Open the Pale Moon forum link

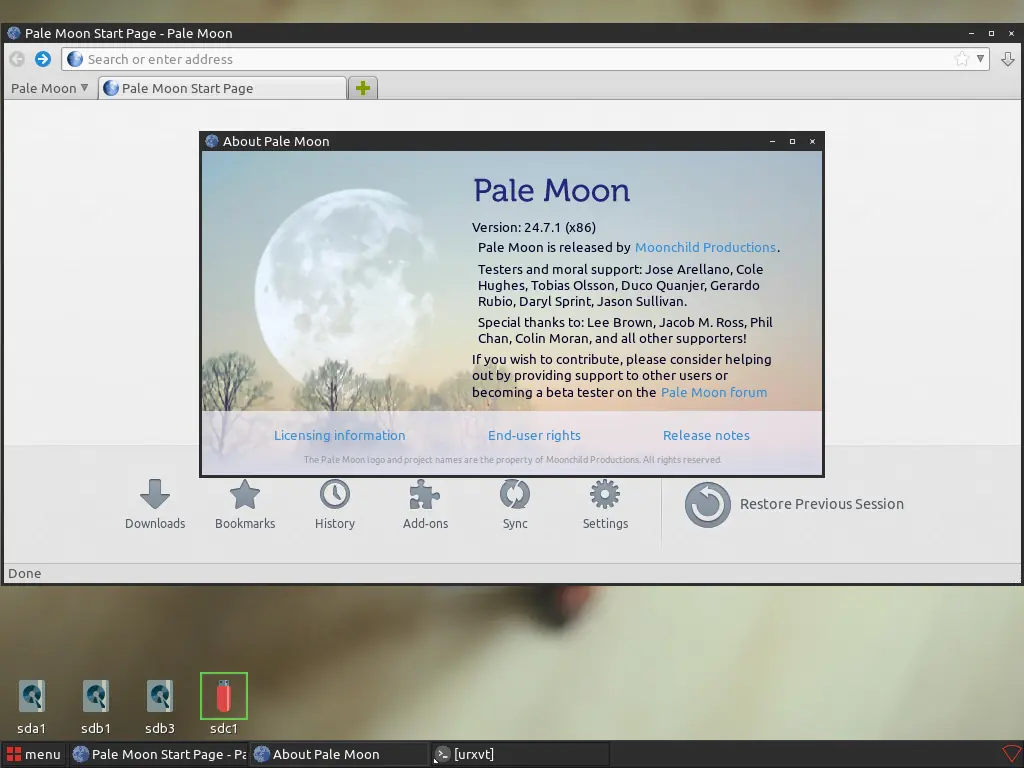pyautogui.click(x=714, y=392)
